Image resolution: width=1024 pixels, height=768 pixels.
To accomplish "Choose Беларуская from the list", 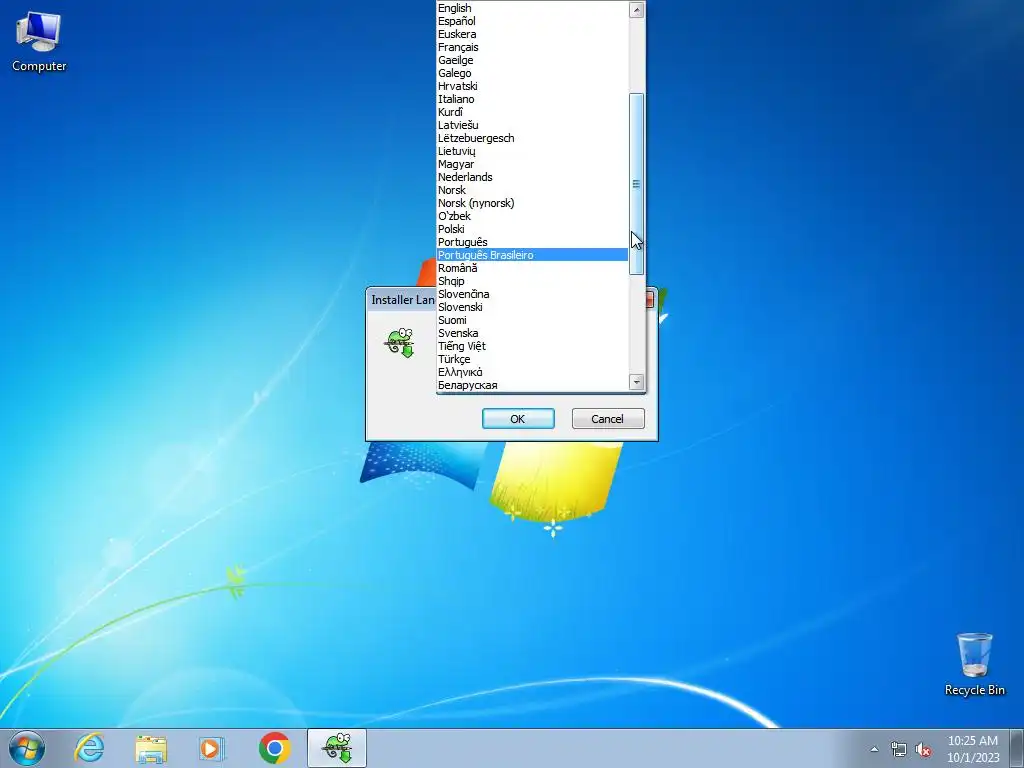I will (532, 385).
